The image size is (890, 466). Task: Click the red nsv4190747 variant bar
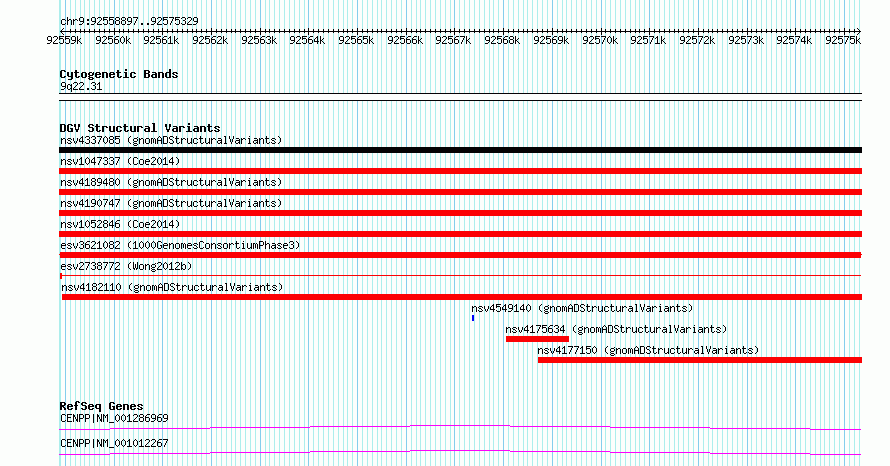(460, 213)
